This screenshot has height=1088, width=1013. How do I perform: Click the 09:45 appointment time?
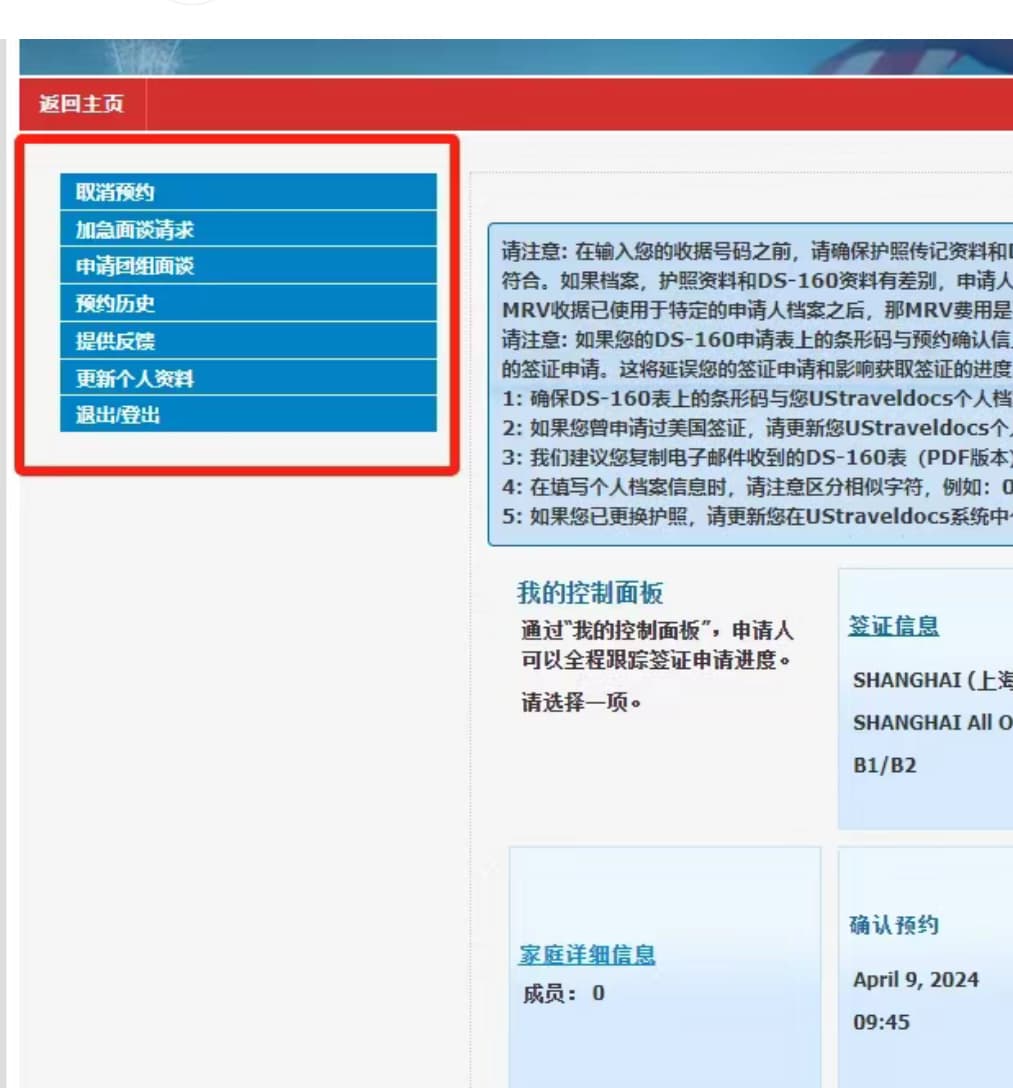(881, 1022)
